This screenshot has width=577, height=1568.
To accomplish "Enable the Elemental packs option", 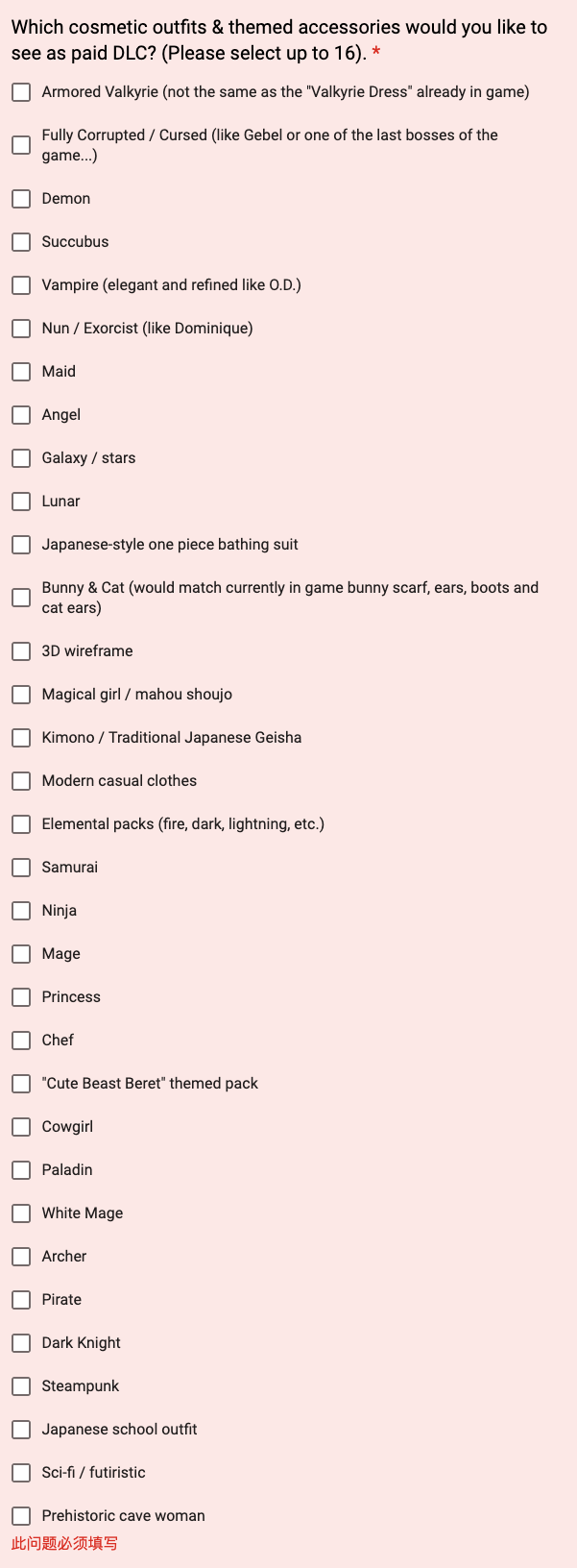I will point(21,824).
